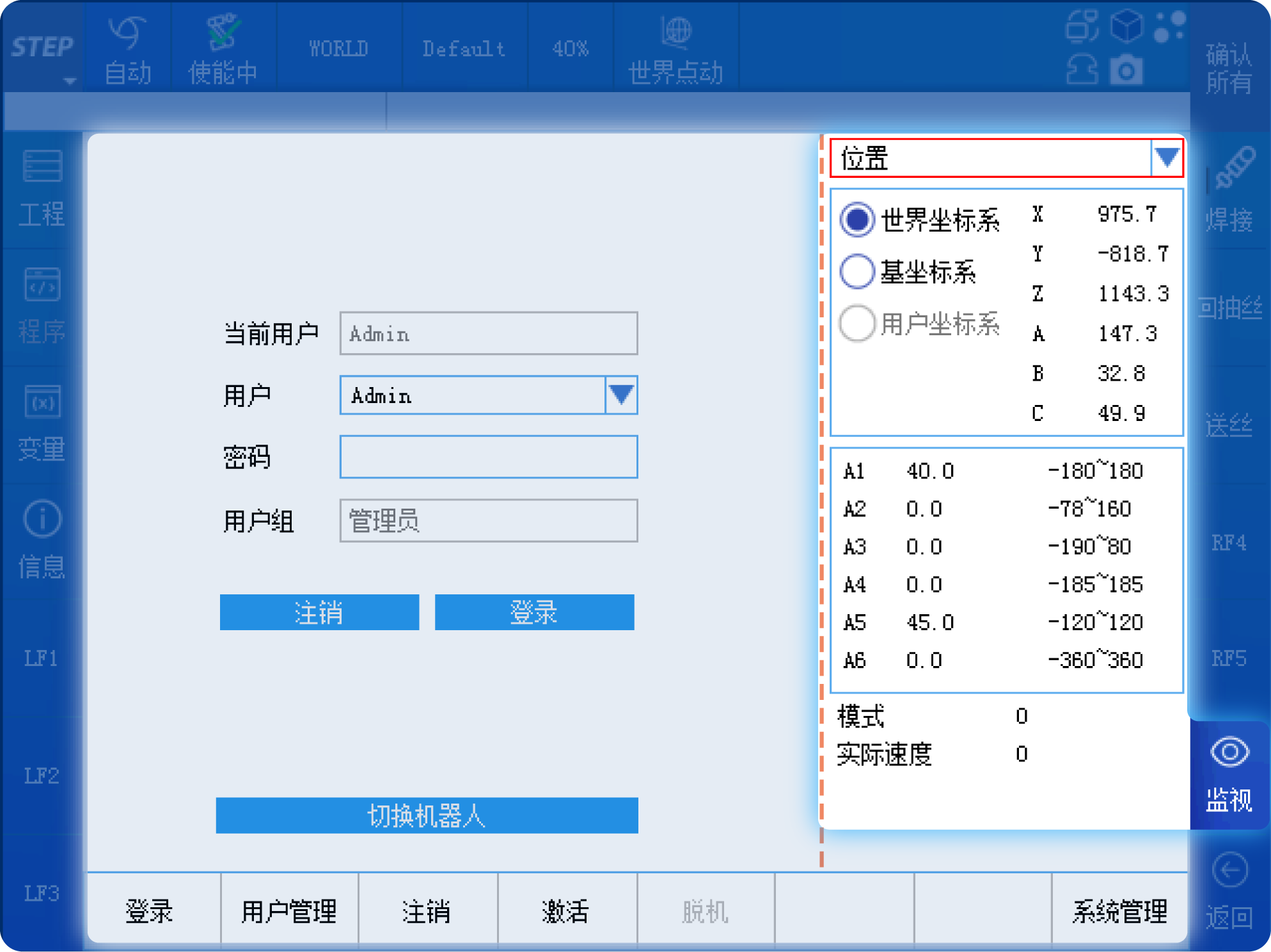Open the STEP logo menu
This screenshot has width=1271, height=952.
[x=42, y=48]
